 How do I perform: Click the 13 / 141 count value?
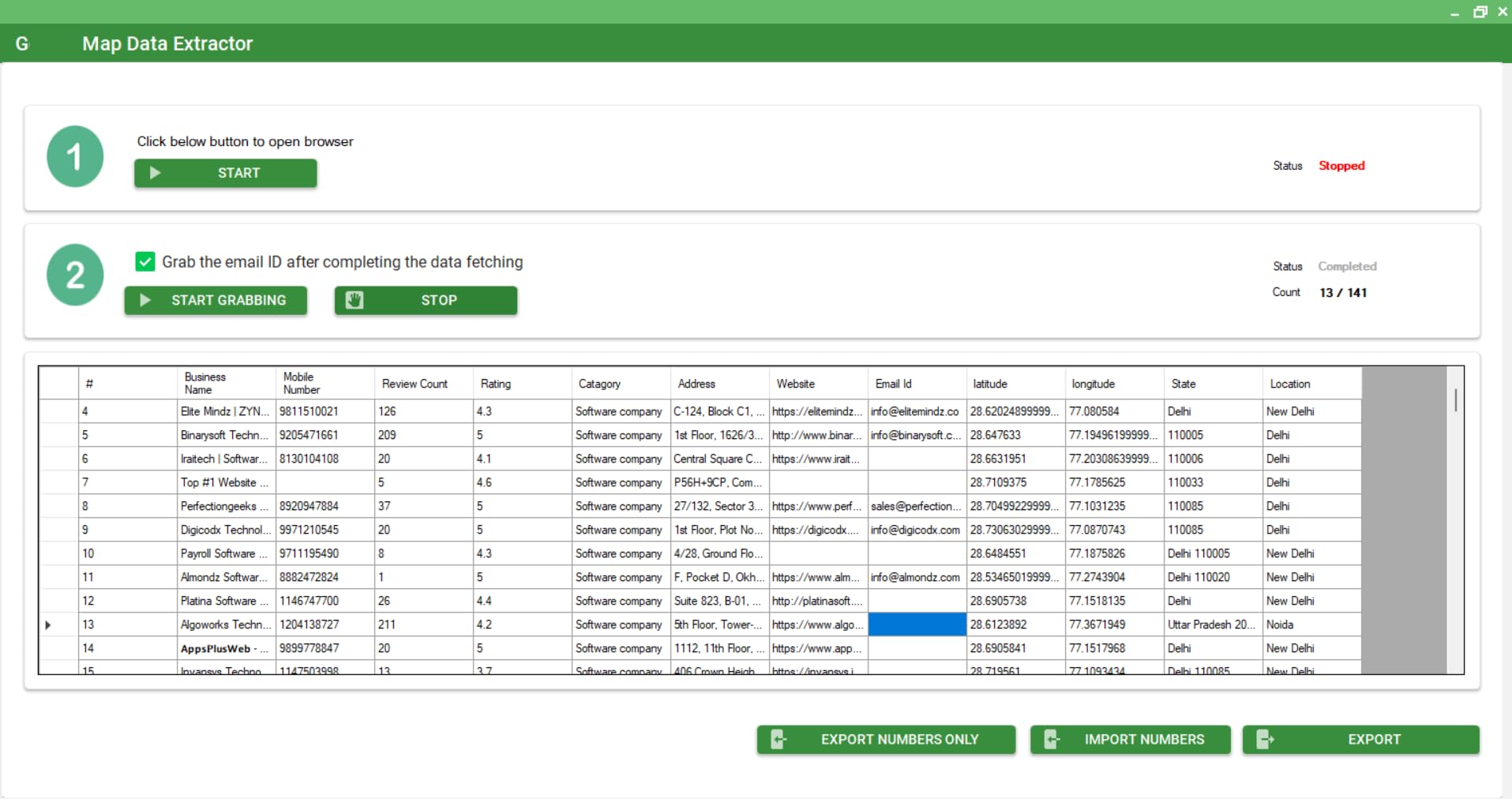click(x=1343, y=292)
